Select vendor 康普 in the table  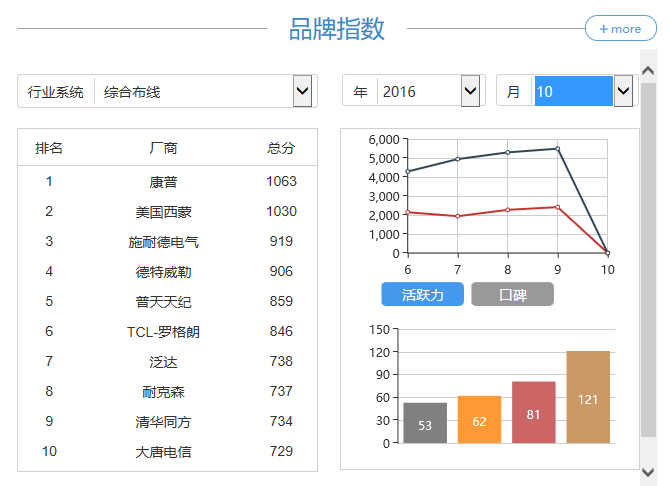(x=163, y=182)
